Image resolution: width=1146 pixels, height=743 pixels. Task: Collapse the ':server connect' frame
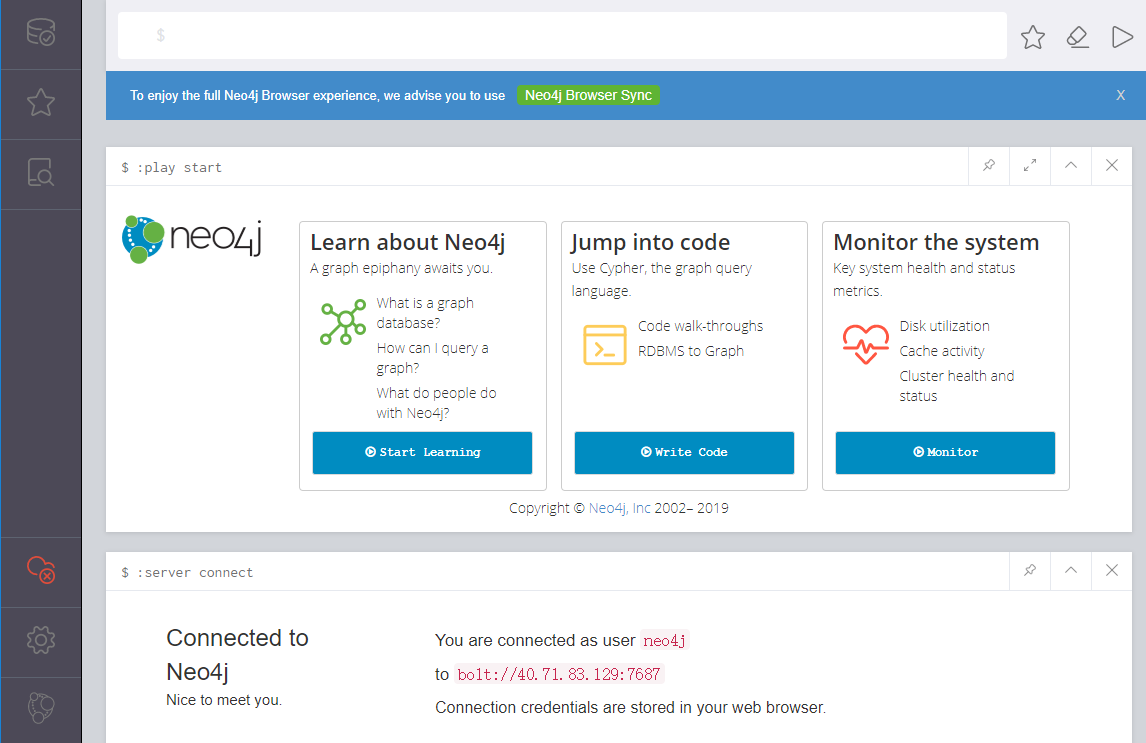click(1070, 570)
